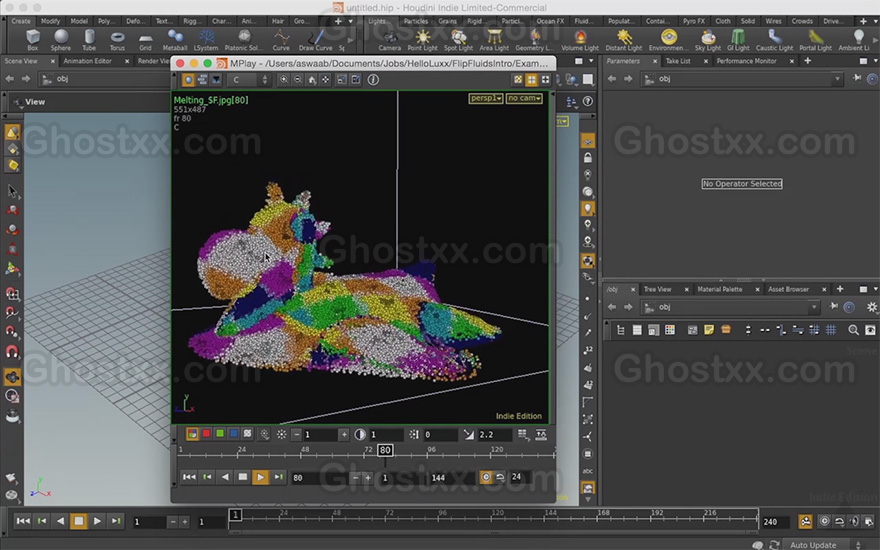This screenshot has height=550, width=880.
Task: Select the Tube shelf tool
Action: (x=89, y=39)
